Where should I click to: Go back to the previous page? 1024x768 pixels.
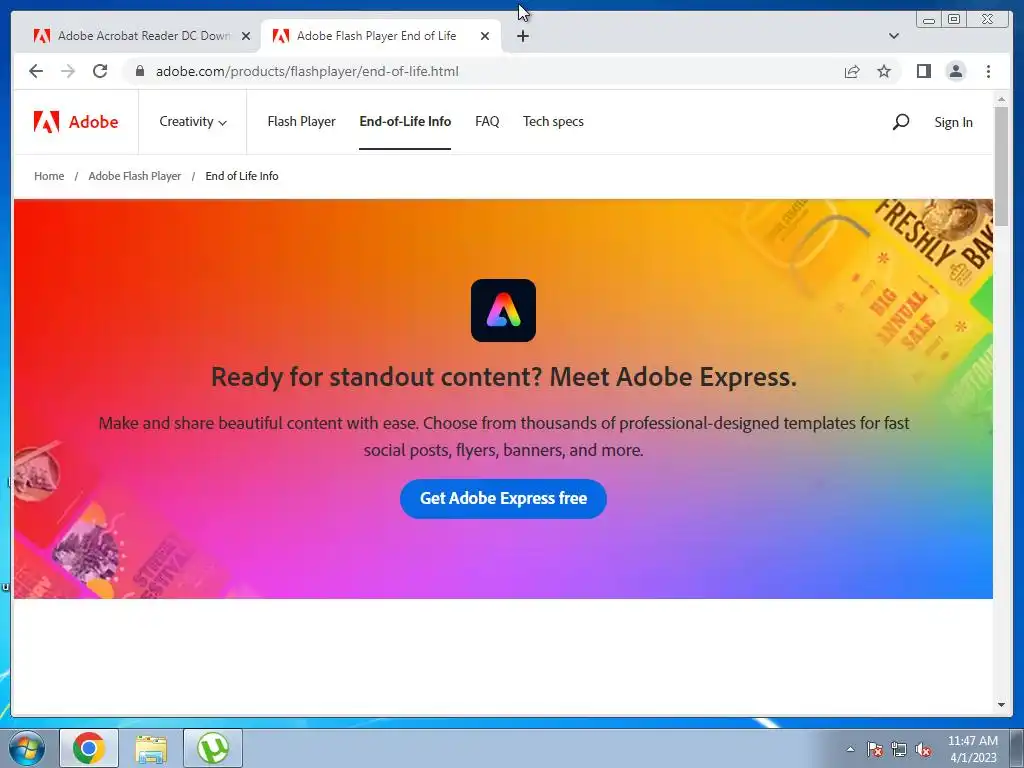coord(36,71)
